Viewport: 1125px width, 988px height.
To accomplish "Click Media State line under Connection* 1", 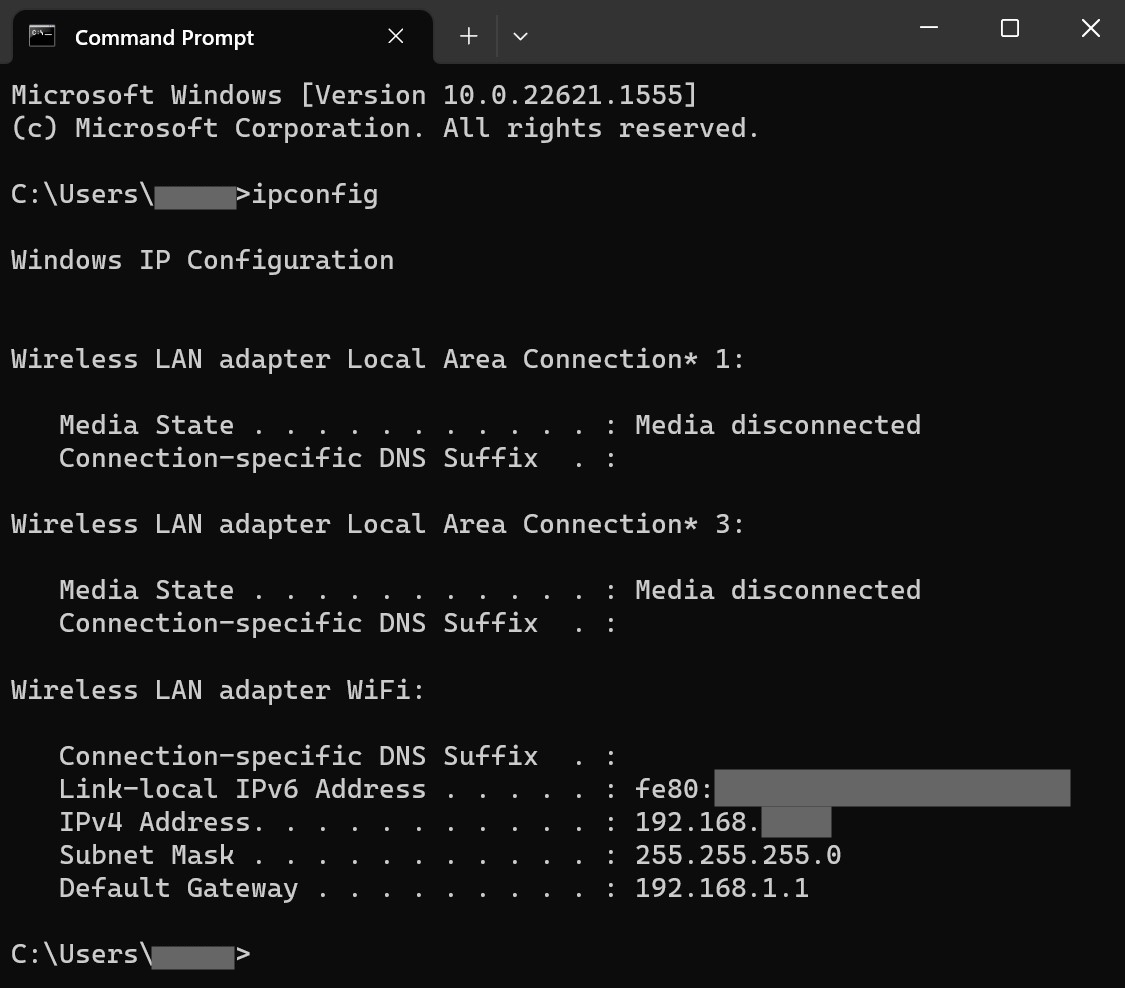I will 490,425.
